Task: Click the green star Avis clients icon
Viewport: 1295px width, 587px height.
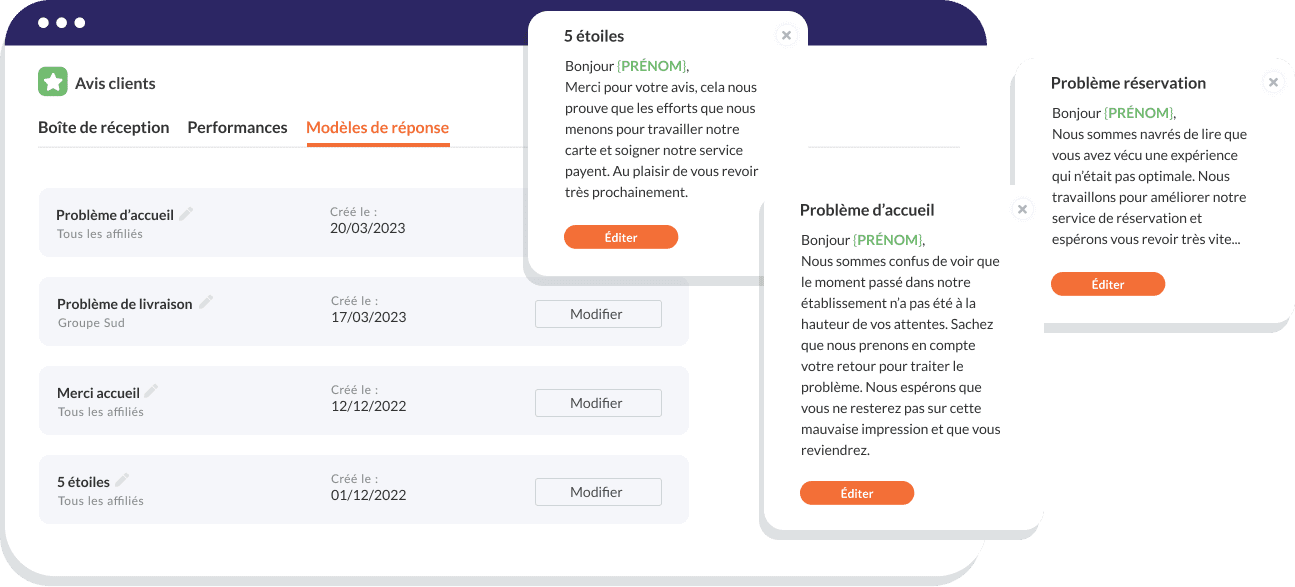Action: point(52,82)
